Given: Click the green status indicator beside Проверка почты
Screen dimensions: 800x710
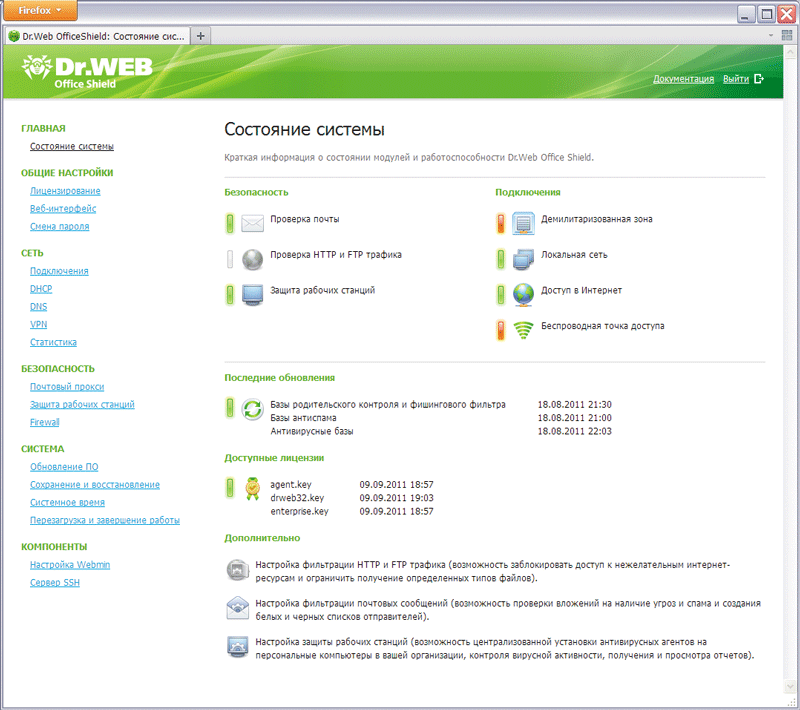Looking at the screenshot, I should pos(230,223).
